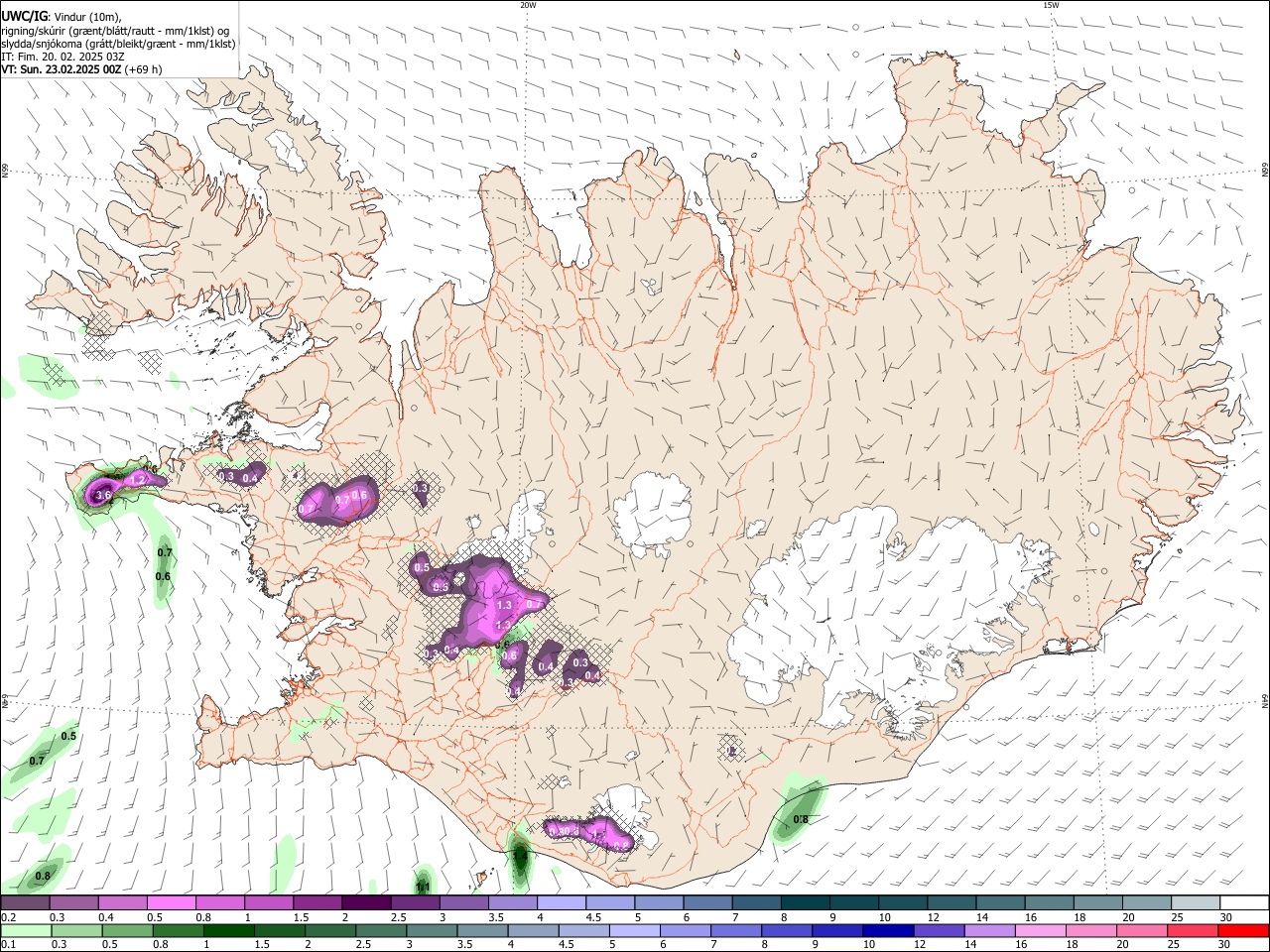
Task: Pick the palest green rain swatch at 0.1
Action: pos(25,930)
